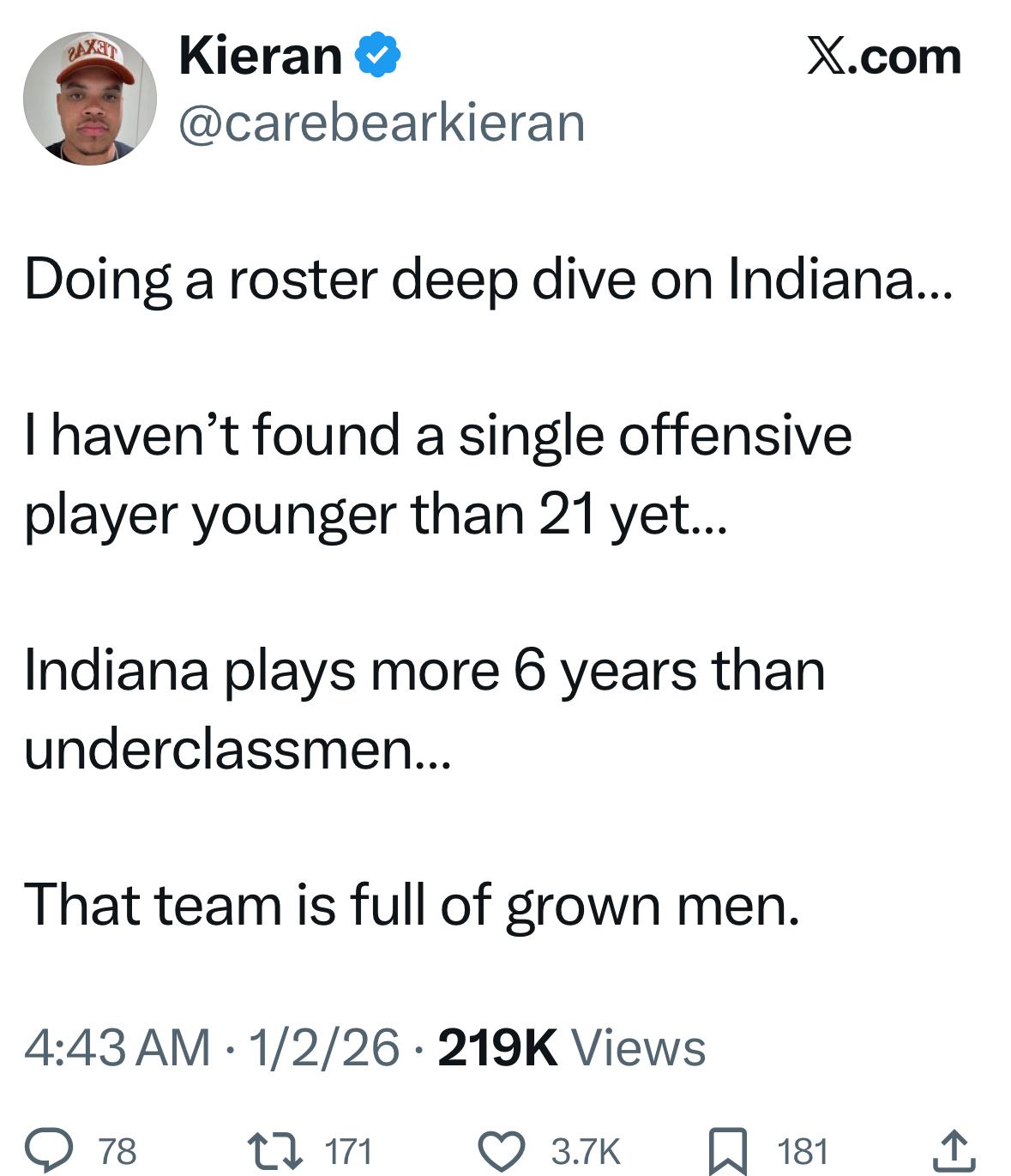The image size is (1011, 1176).
Task: Tap the repost arrows icon
Action: coord(270,1150)
